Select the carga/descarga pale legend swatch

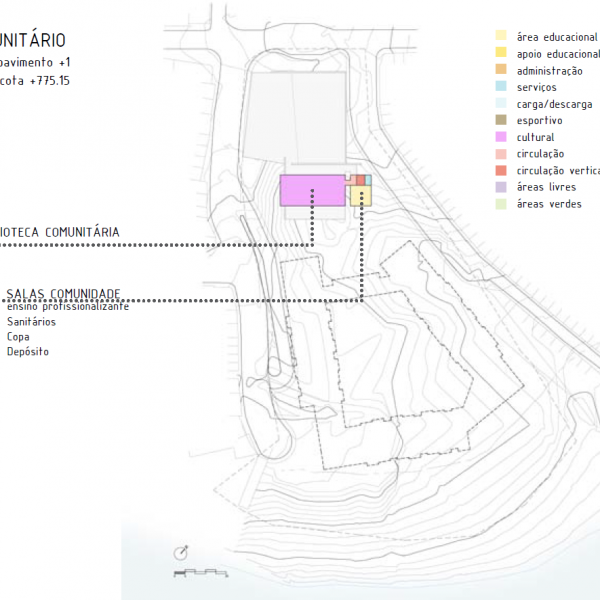pos(501,103)
